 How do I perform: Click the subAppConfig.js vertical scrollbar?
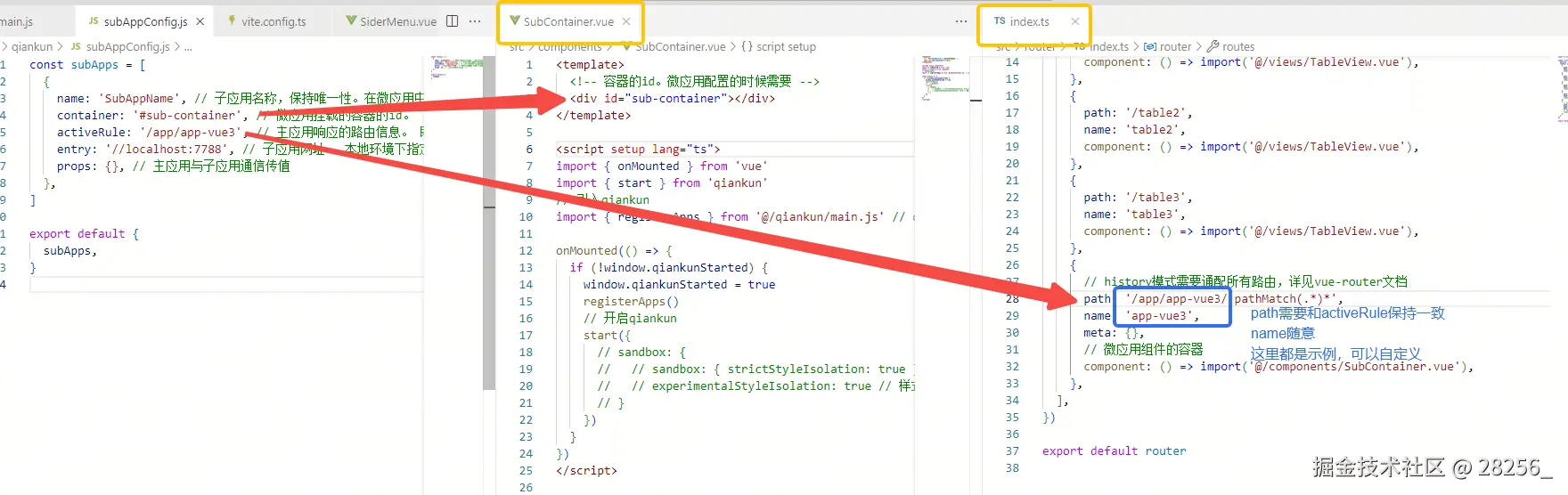pyautogui.click(x=488, y=223)
